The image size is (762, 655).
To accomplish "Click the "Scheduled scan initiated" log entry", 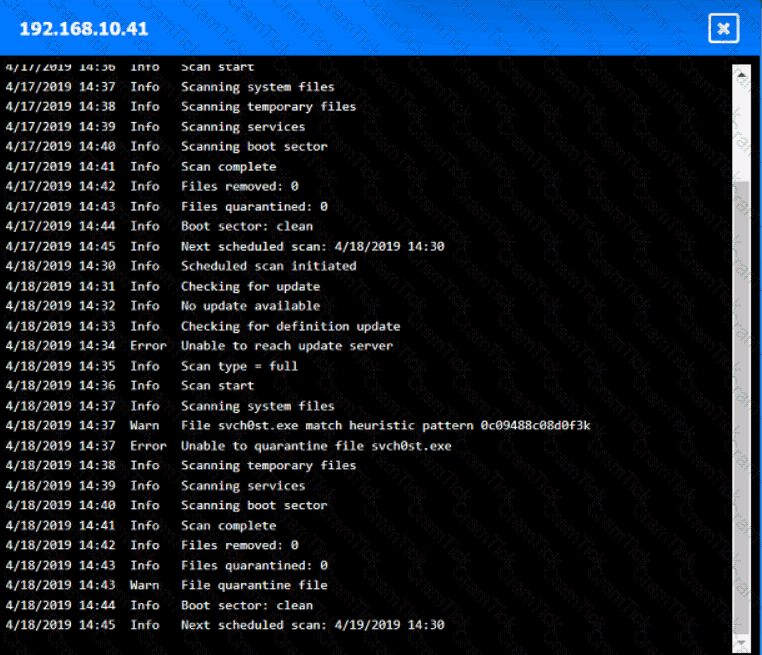I will coord(268,266).
